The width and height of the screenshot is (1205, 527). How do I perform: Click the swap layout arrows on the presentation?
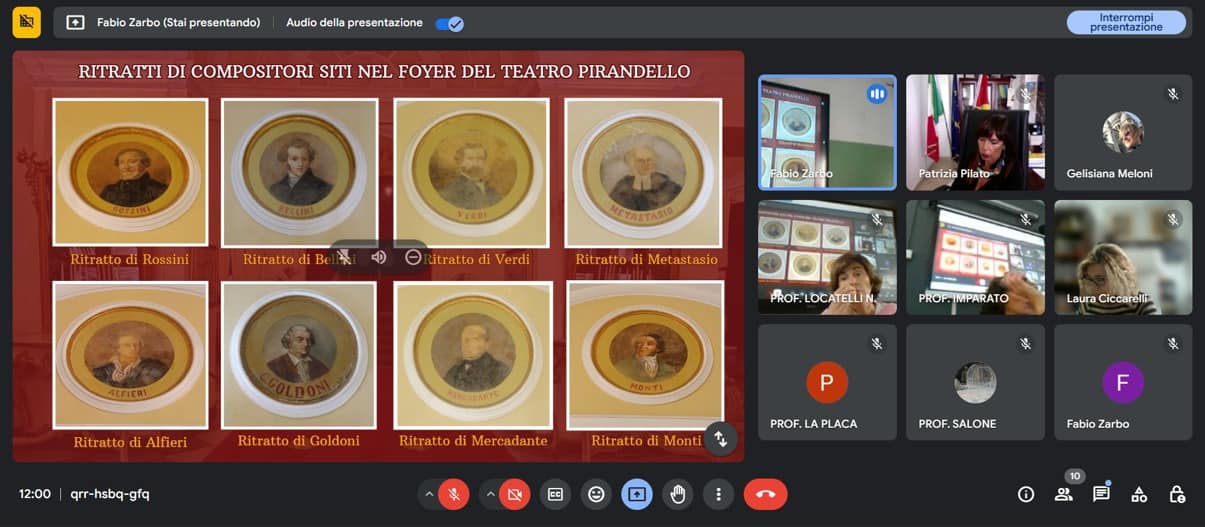tap(720, 438)
